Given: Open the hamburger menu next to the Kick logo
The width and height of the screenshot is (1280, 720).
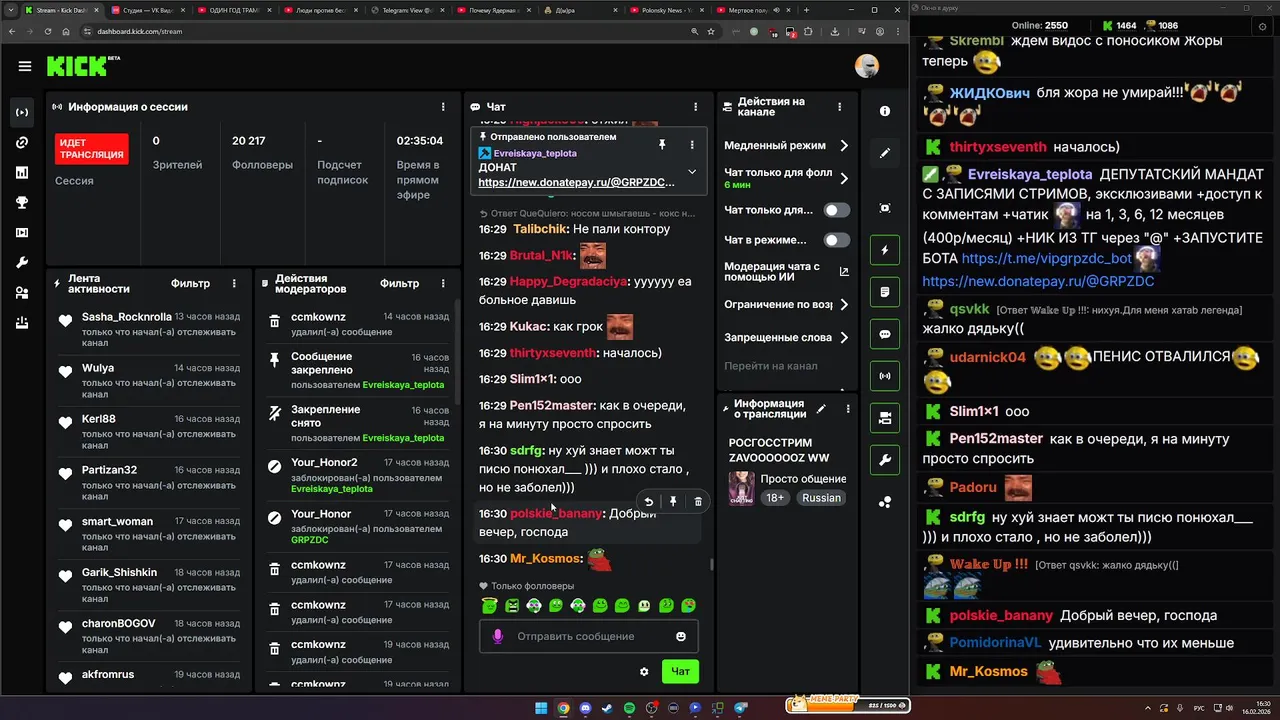Looking at the screenshot, I should [24, 67].
